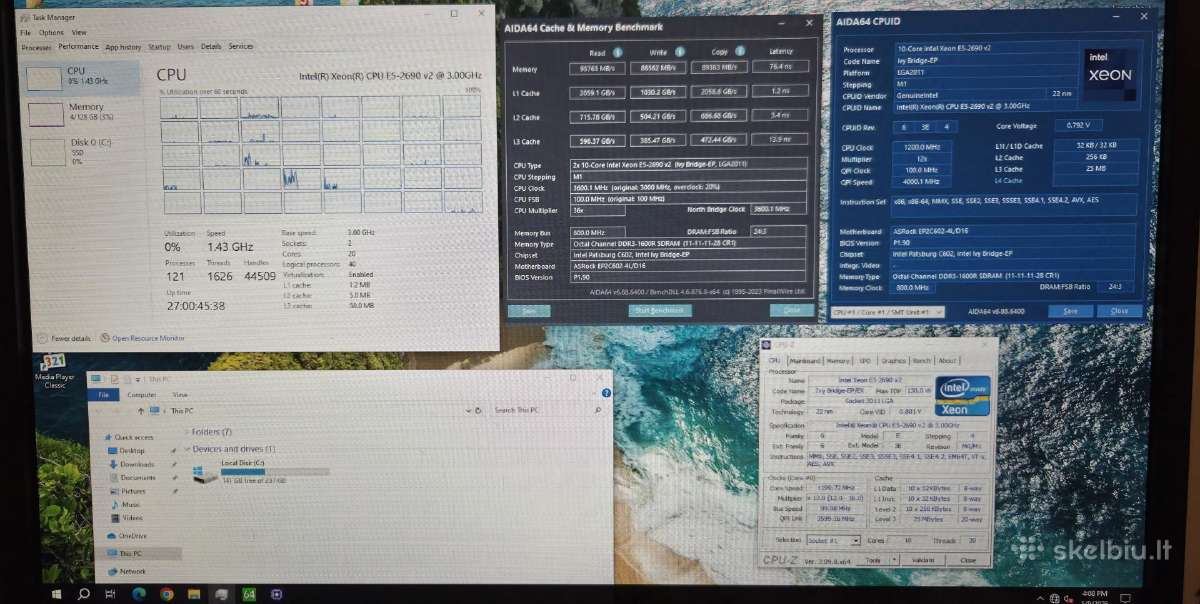Open Task View on the taskbar
The image size is (1200, 604).
pyautogui.click(x=111, y=594)
